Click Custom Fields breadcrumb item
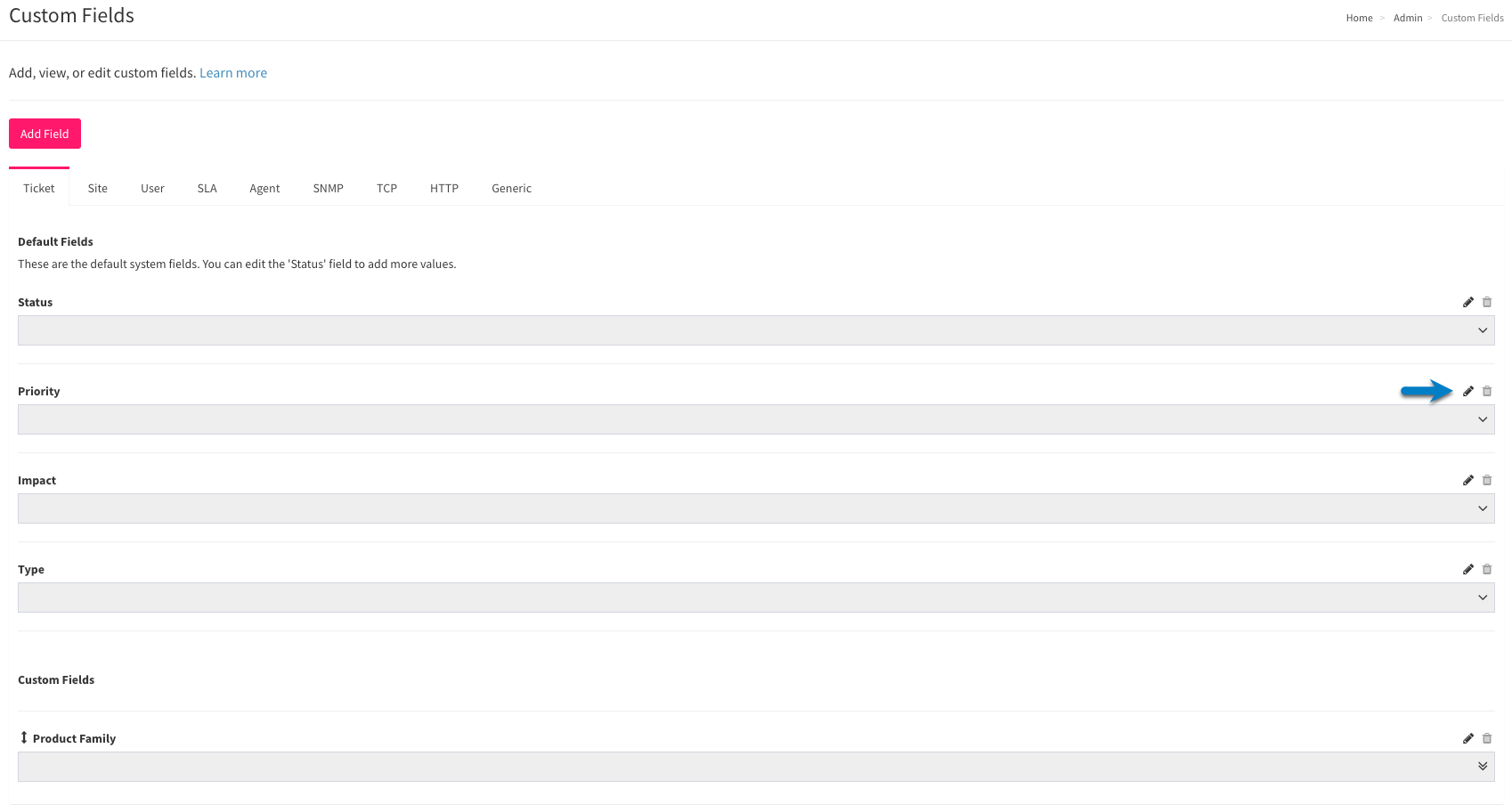Image resolution: width=1512 pixels, height=805 pixels. pyautogui.click(x=1473, y=18)
